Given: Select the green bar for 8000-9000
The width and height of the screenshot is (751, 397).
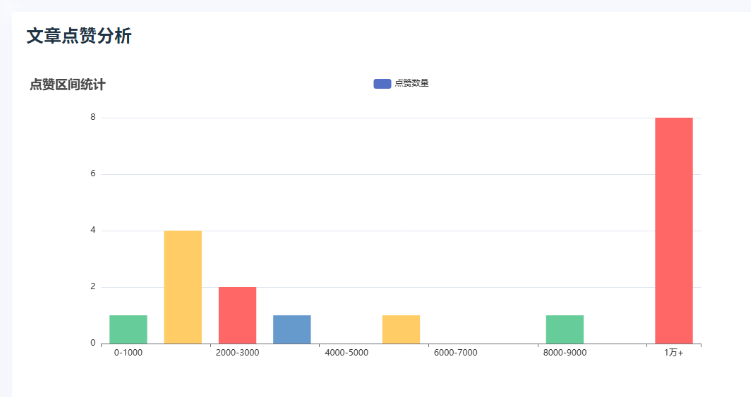Looking at the screenshot, I should [565, 329].
